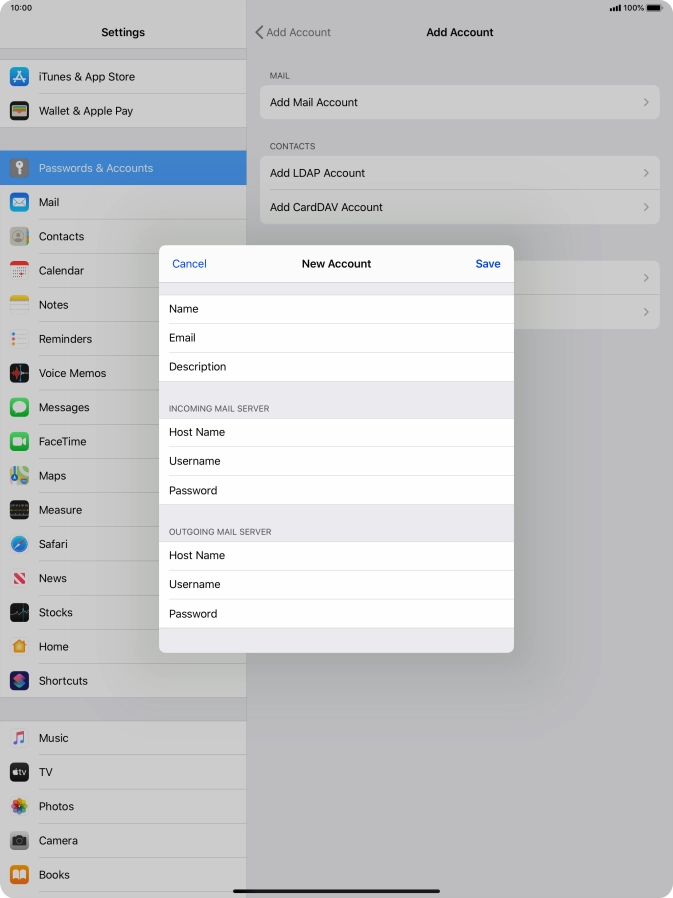Viewport: 673px width, 898px height.
Task: Open Add LDAP Account row chevron
Action: tap(646, 173)
